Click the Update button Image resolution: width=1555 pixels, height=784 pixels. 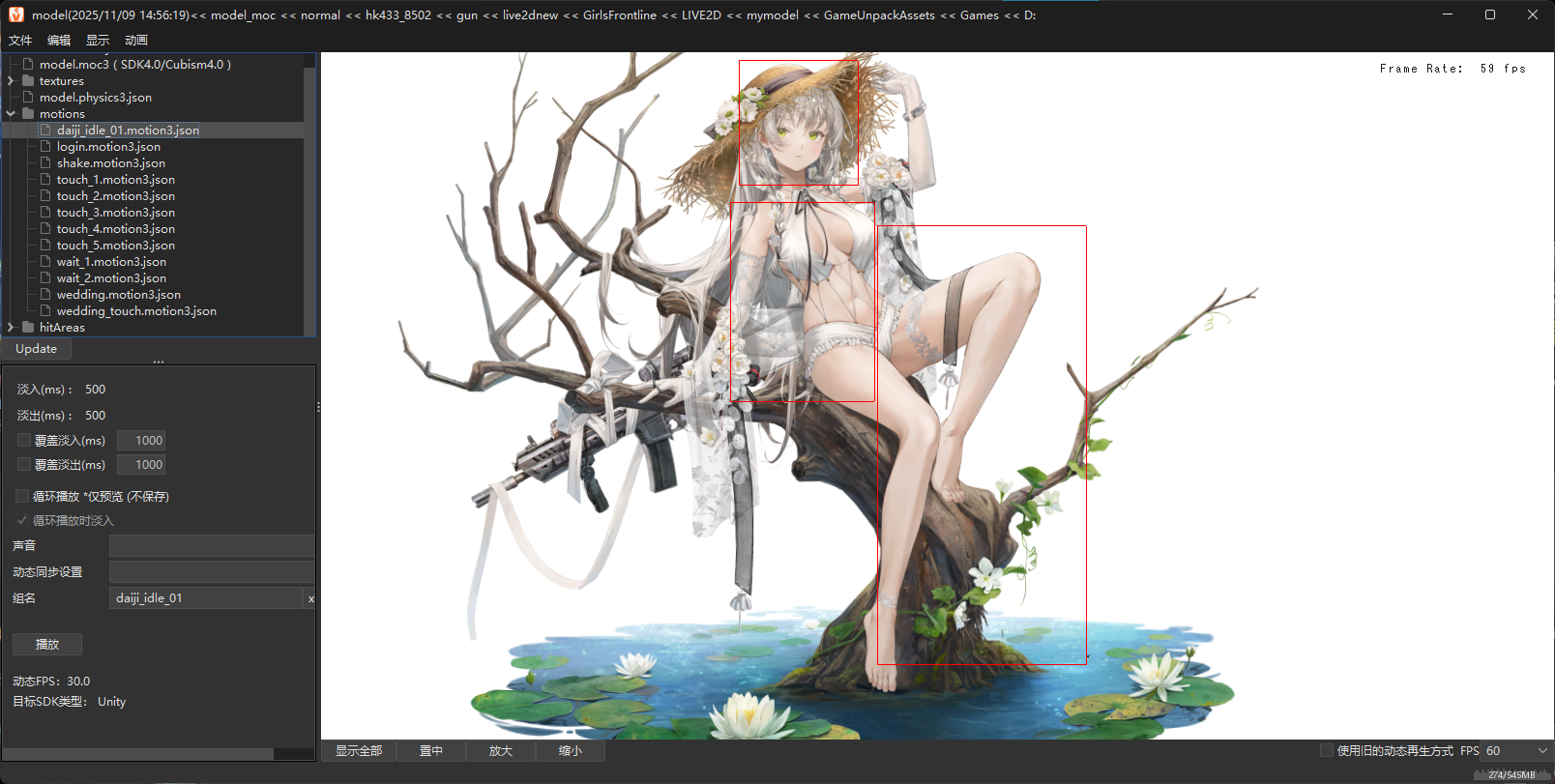36,348
